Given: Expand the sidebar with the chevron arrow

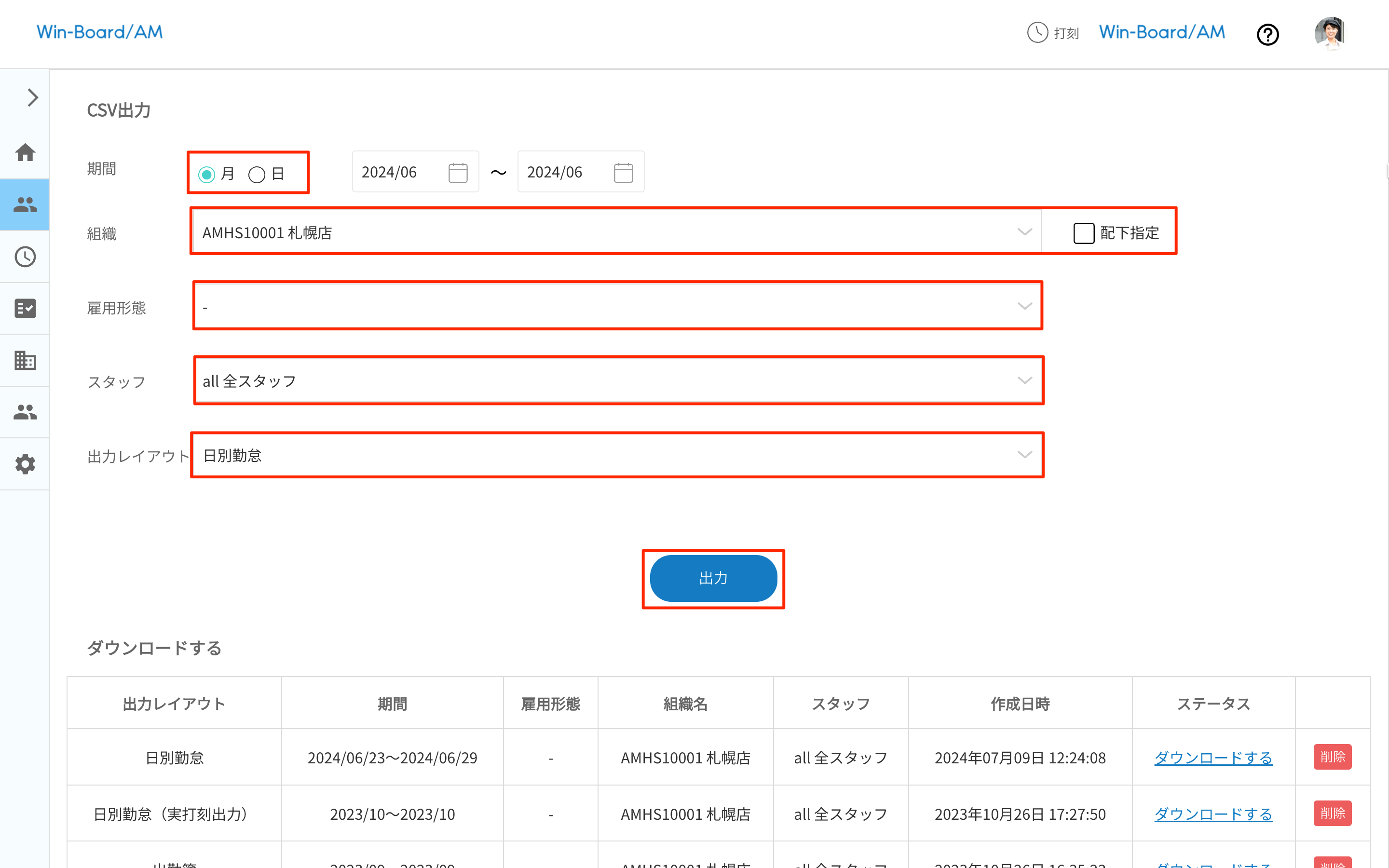Looking at the screenshot, I should [32, 97].
